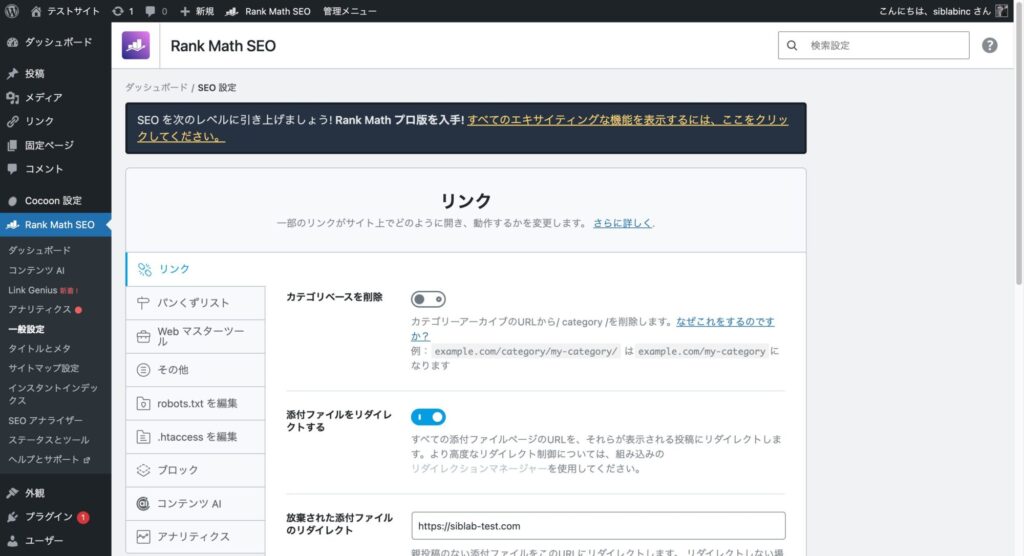
Task: Click the siblabinc user account greeting
Action: (943, 11)
